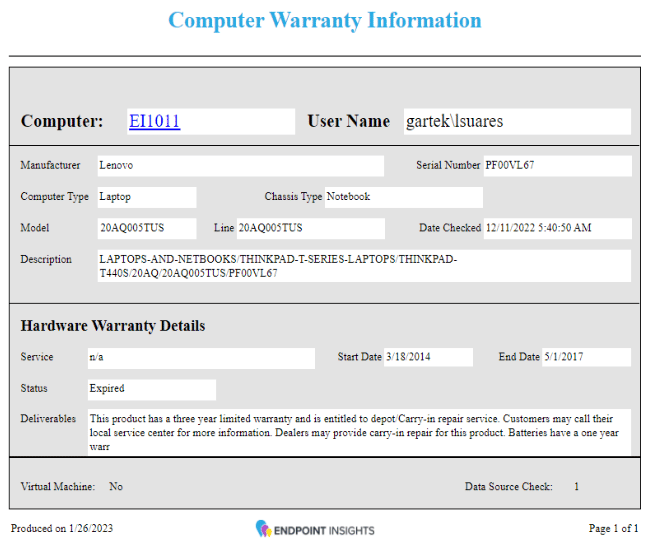657x555 pixels.
Task: Click the Computer Warranty Information title
Action: pyautogui.click(x=325, y=20)
